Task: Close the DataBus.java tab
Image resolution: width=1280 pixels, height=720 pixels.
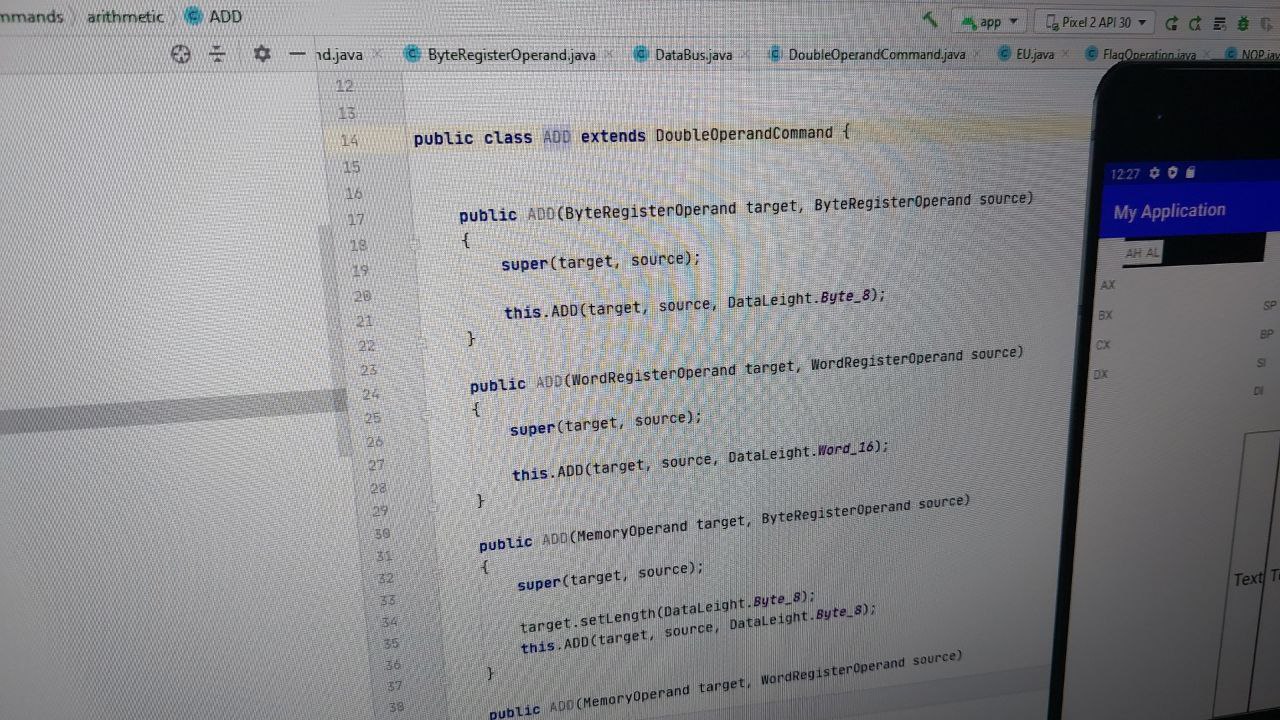Action: [x=743, y=55]
